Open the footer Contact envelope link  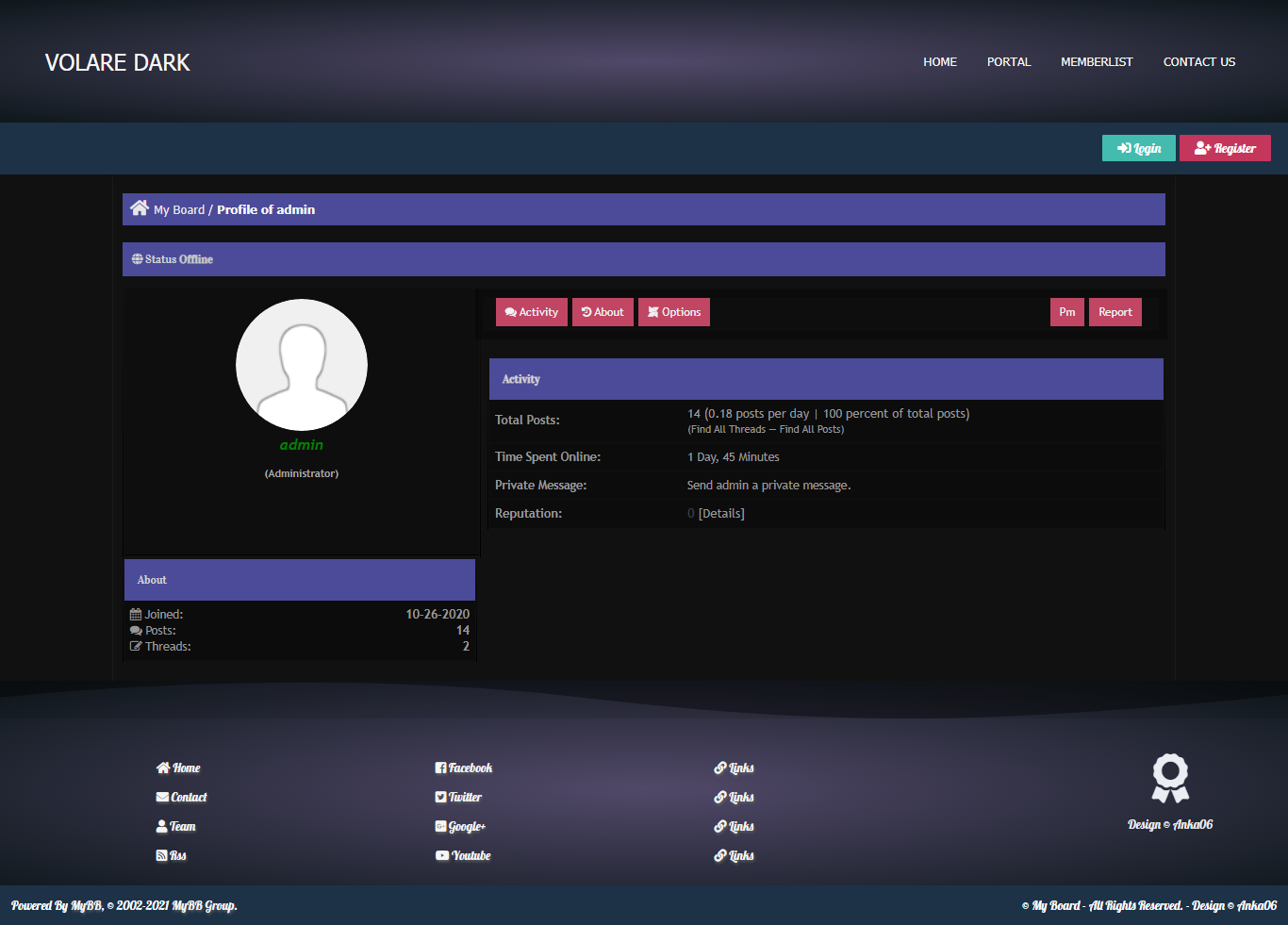coord(181,798)
